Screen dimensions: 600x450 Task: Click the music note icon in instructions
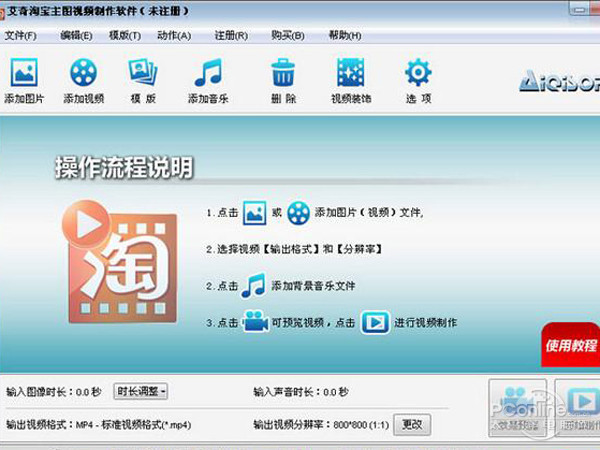(254, 285)
